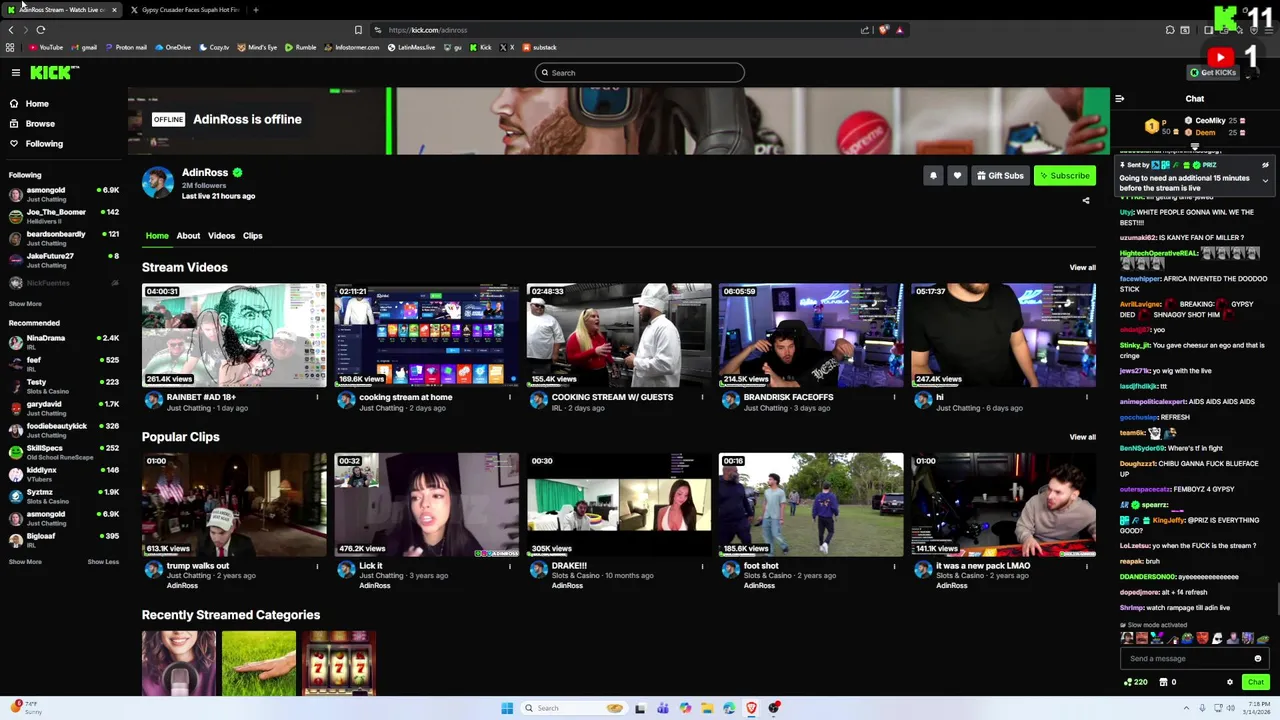Open Following in the sidebar
The width and height of the screenshot is (1280, 720).
[x=44, y=144]
